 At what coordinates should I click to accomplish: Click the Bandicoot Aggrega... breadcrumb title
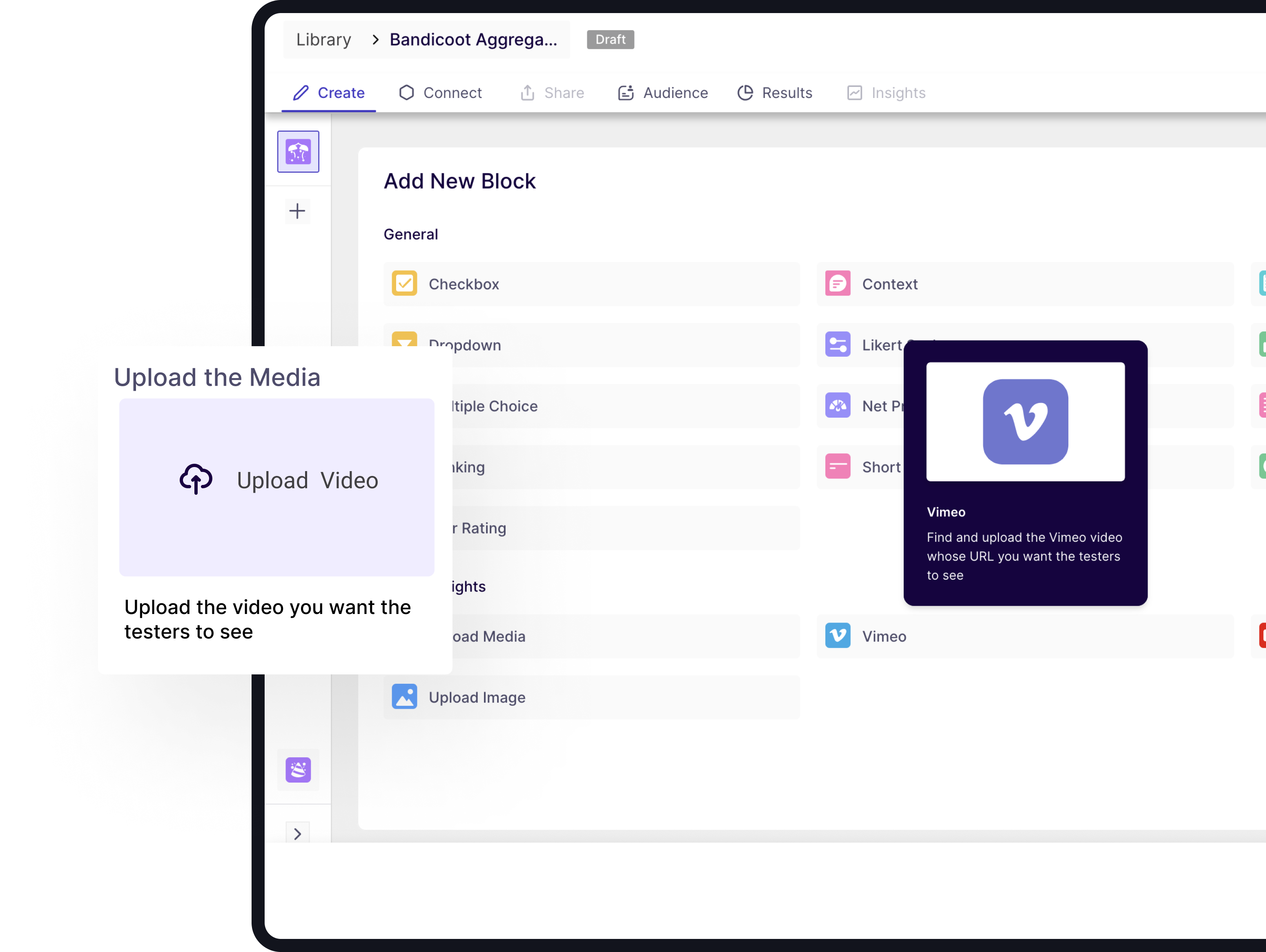click(x=473, y=40)
